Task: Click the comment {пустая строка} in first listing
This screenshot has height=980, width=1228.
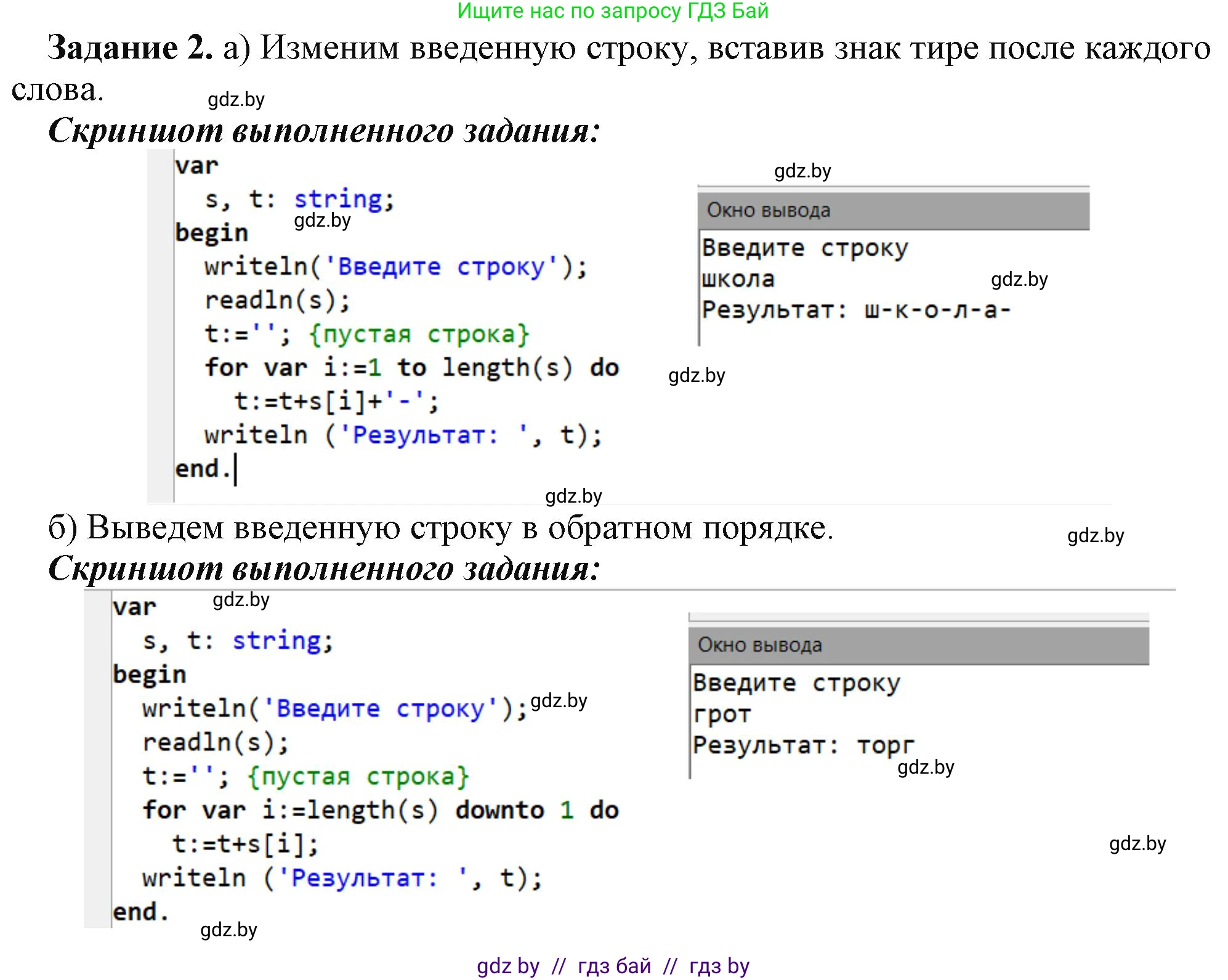Action: [x=425, y=333]
